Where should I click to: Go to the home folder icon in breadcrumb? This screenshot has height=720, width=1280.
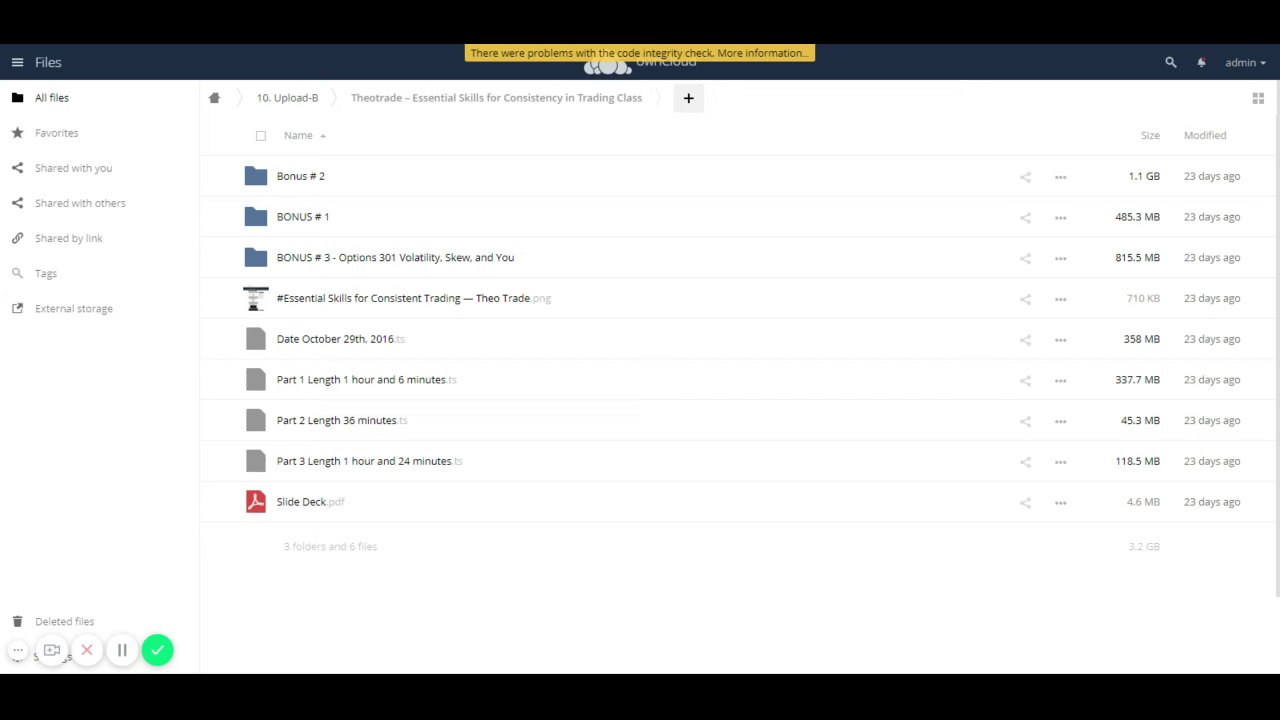(214, 98)
